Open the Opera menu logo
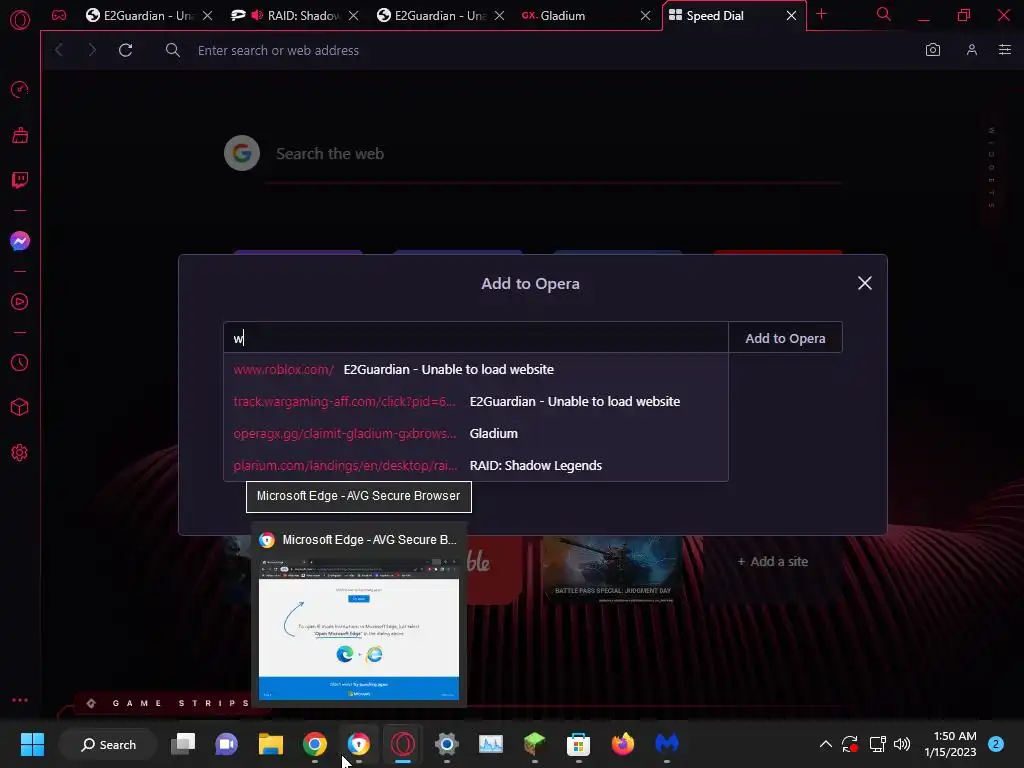This screenshot has height=768, width=1024. pyautogui.click(x=20, y=20)
